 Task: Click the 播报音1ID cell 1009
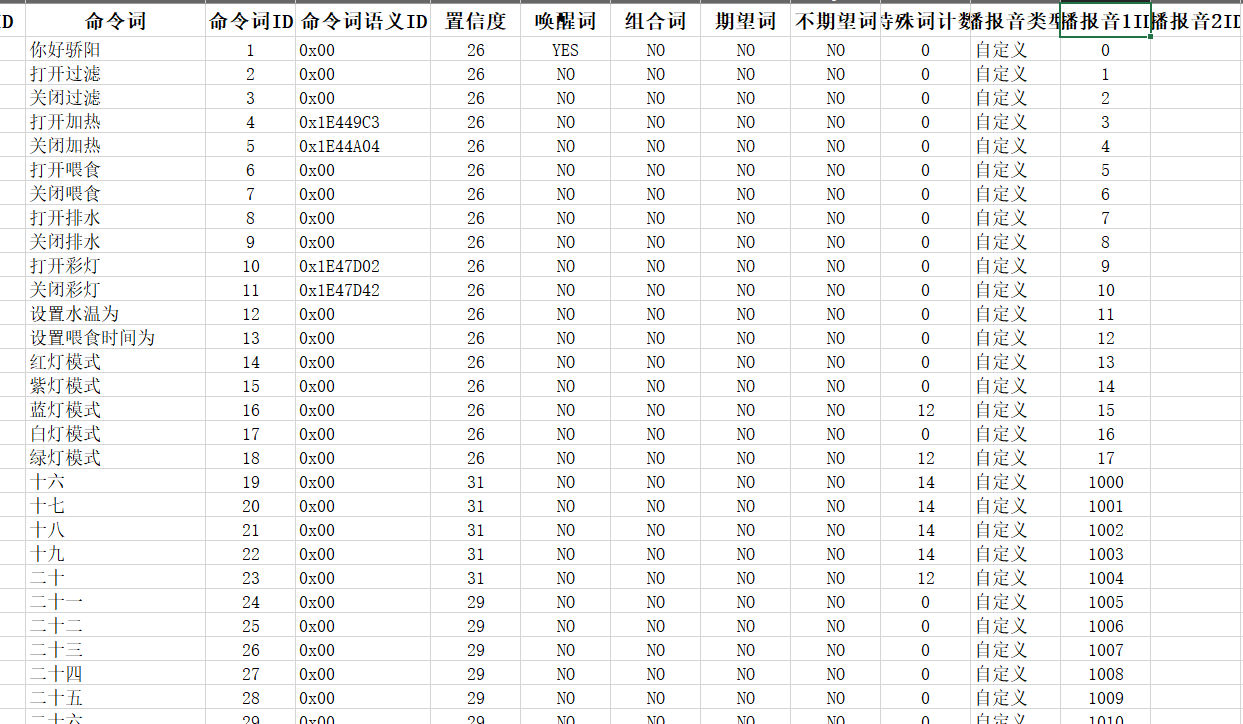[1105, 698]
